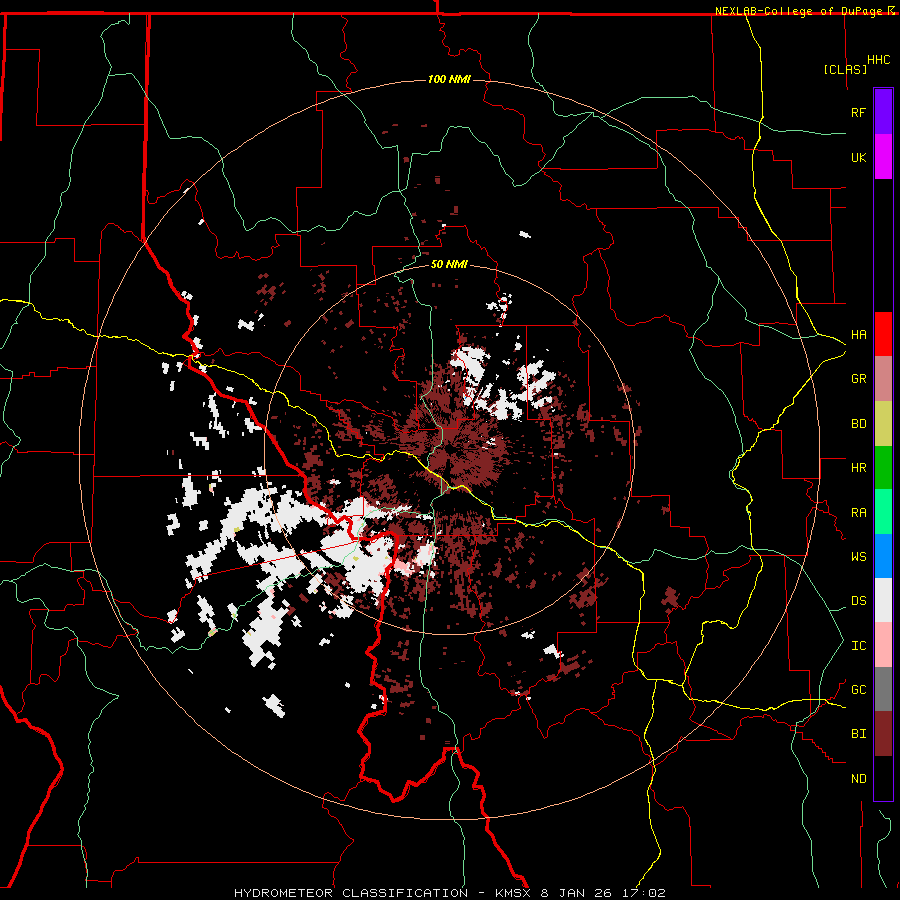The image size is (900, 900).
Task: Click the 'DS' legend label
Action: coord(859,601)
